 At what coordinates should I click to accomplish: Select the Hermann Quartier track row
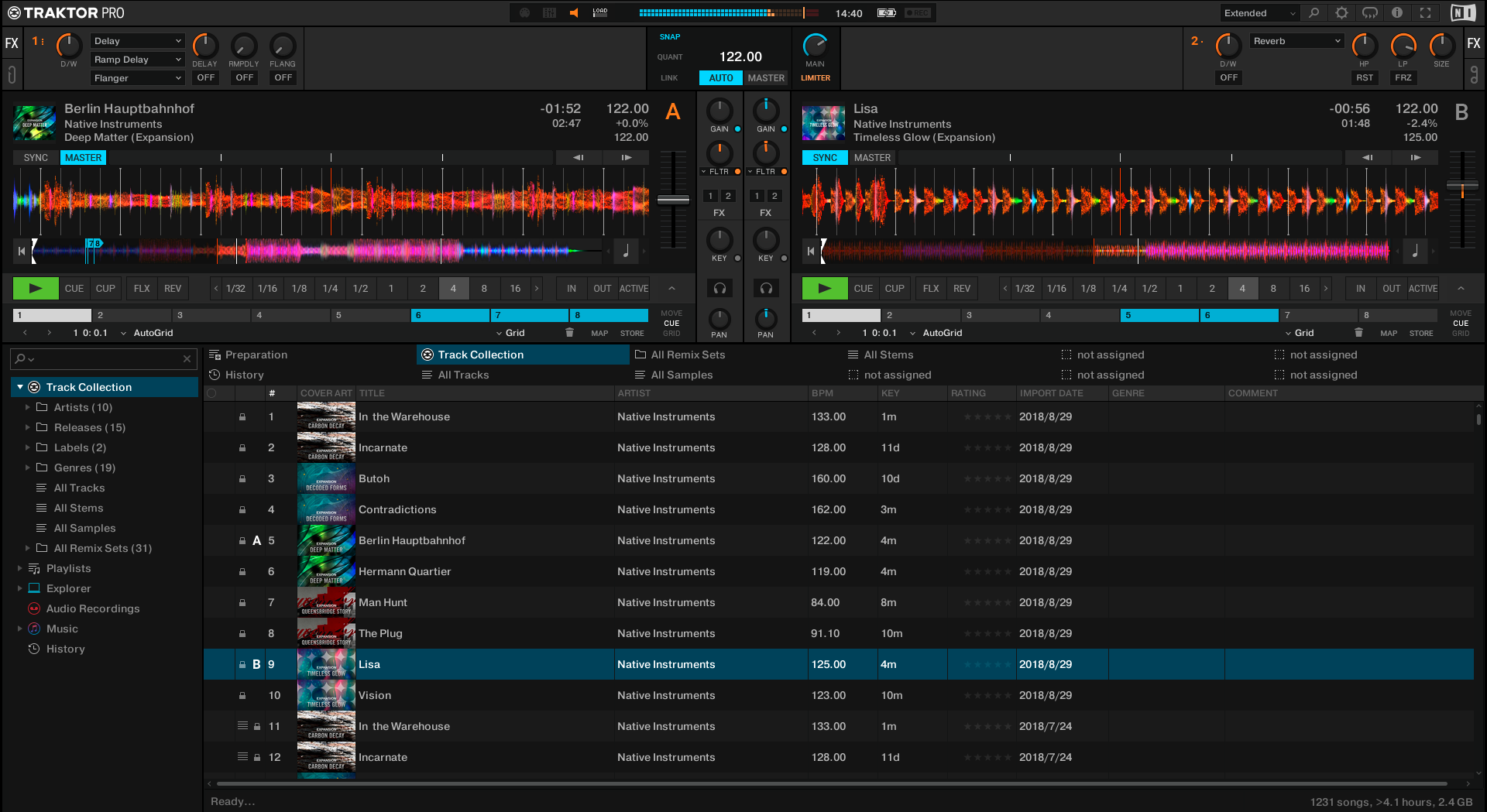click(404, 571)
